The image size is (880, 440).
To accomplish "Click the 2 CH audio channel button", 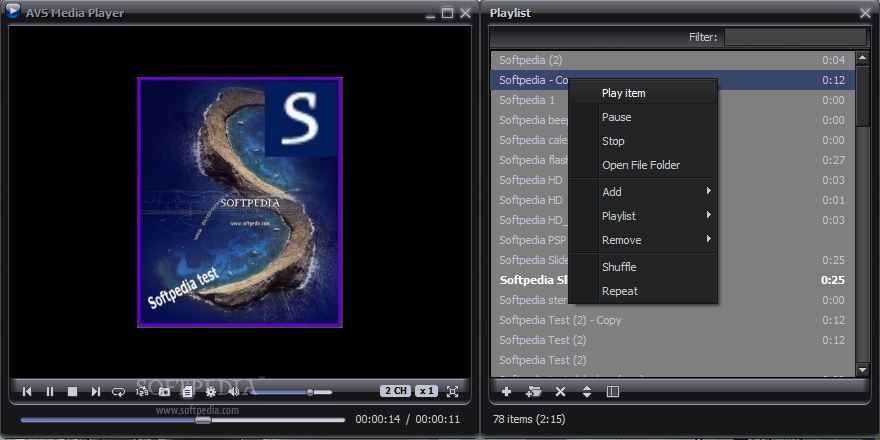I will [394, 391].
